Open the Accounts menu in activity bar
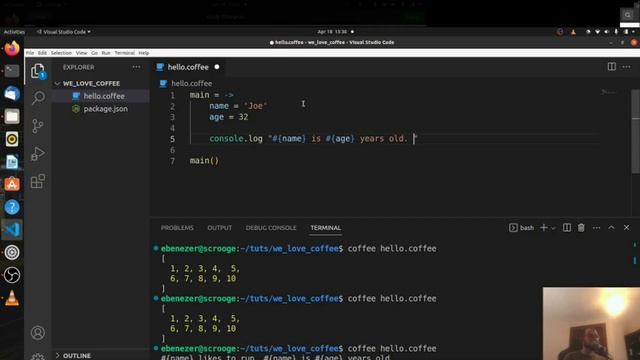 tap(38, 333)
